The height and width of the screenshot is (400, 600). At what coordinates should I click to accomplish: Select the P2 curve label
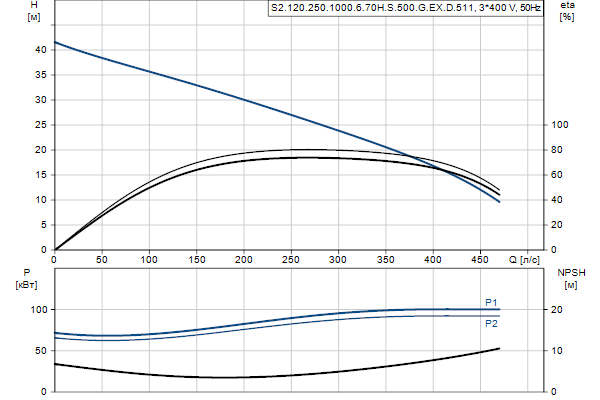pos(491,324)
